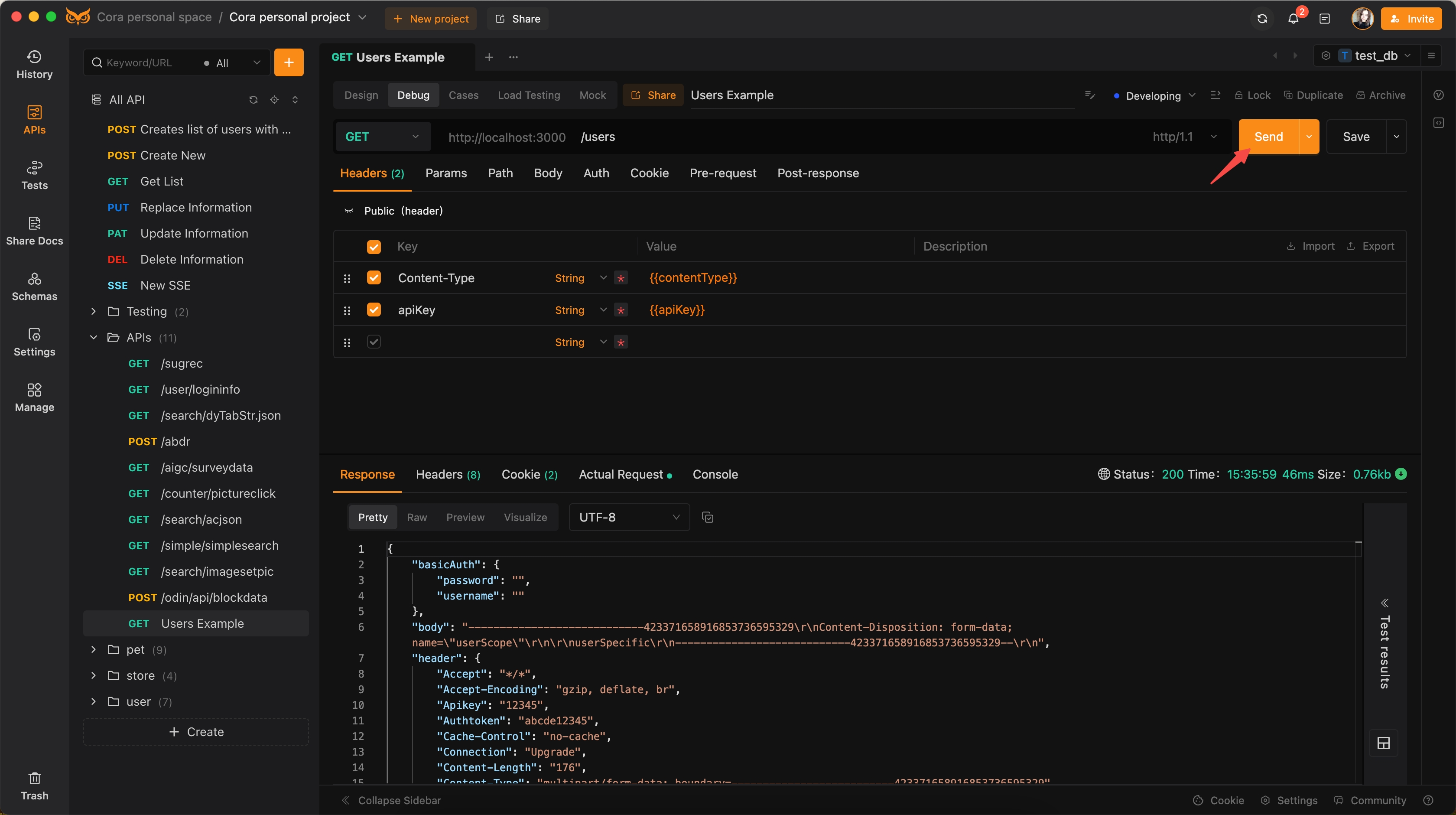Click the Create button in API list
Screen dimensions: 1456x815
[195, 732]
